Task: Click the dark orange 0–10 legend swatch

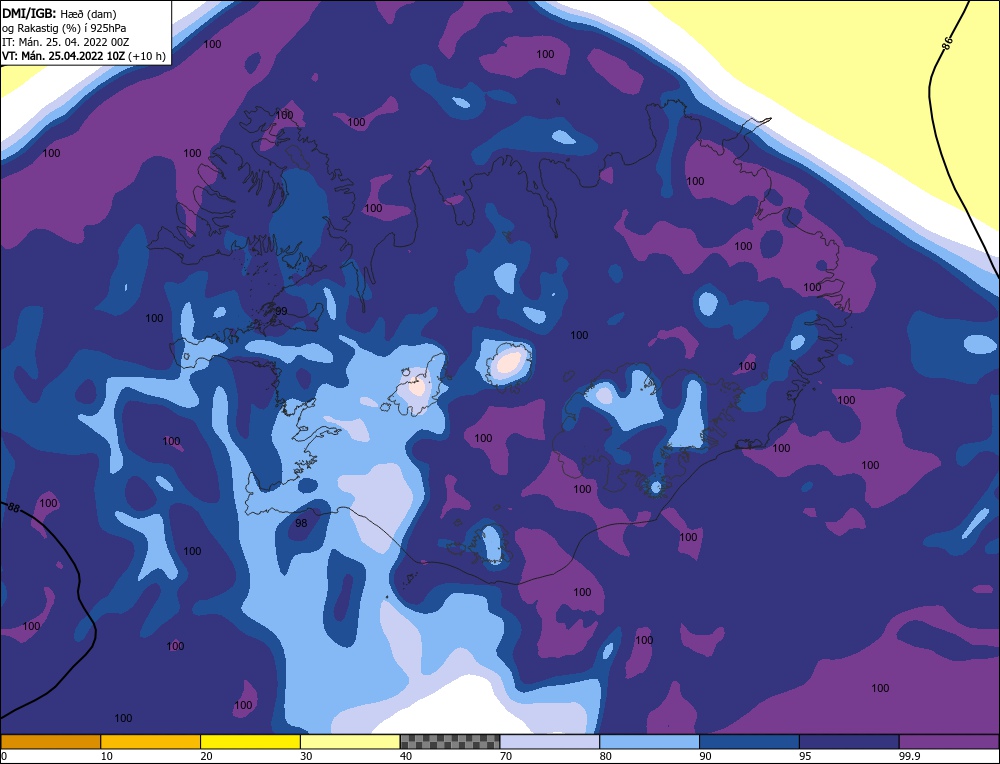Action: (50, 742)
